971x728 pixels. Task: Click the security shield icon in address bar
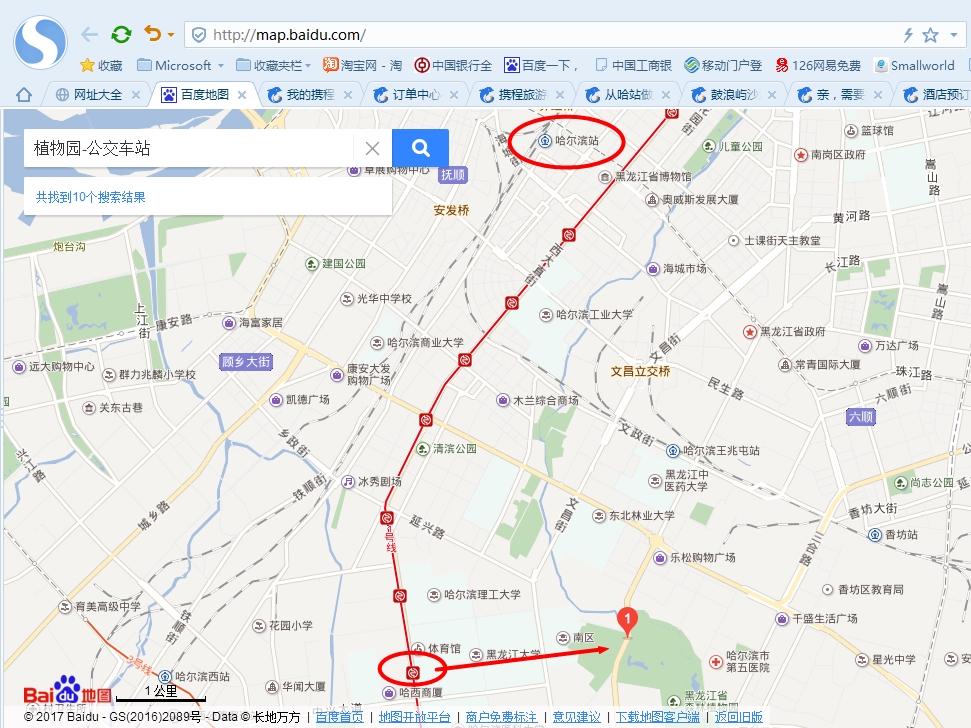click(199, 35)
